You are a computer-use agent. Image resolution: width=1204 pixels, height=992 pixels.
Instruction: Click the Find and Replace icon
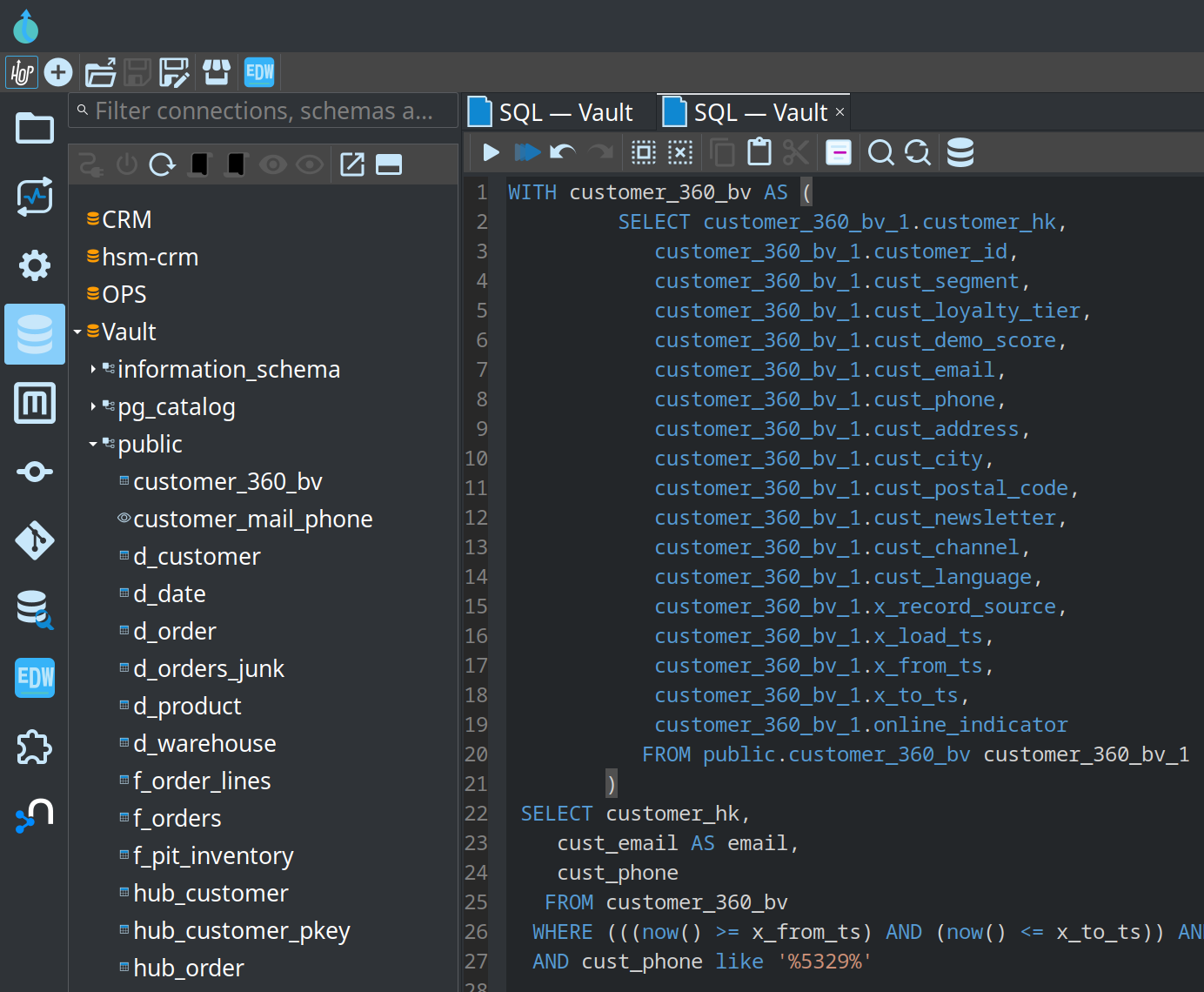click(918, 153)
